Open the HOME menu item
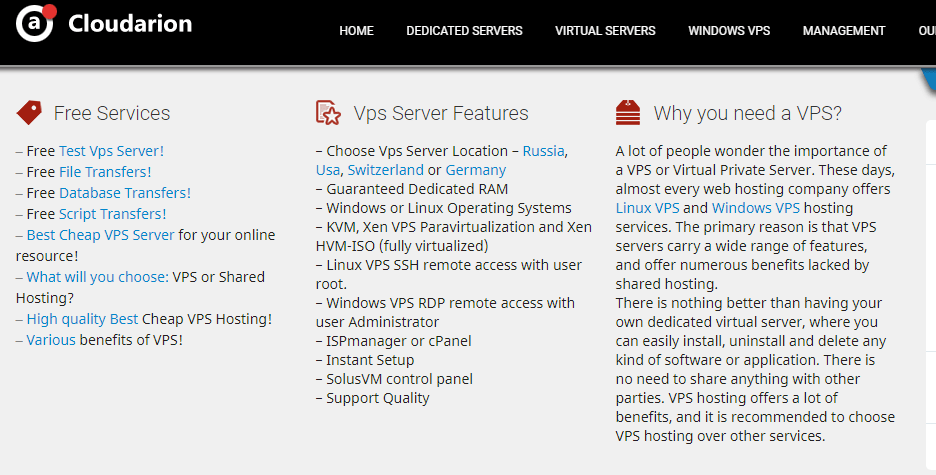936x475 pixels. (x=356, y=30)
